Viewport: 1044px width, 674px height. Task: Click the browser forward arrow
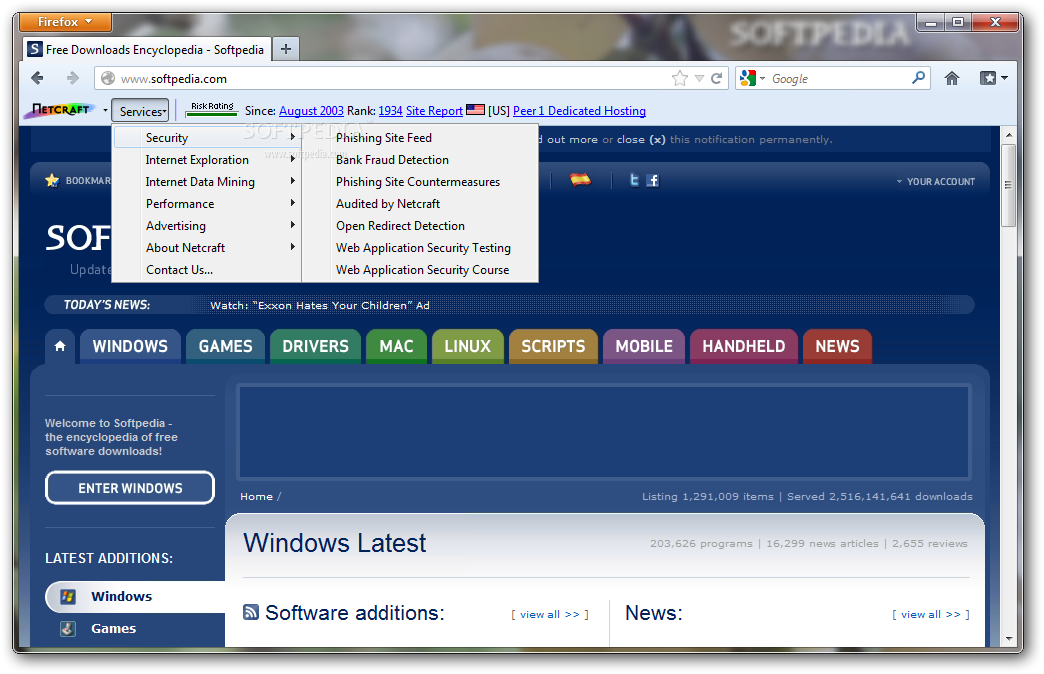click(73, 79)
